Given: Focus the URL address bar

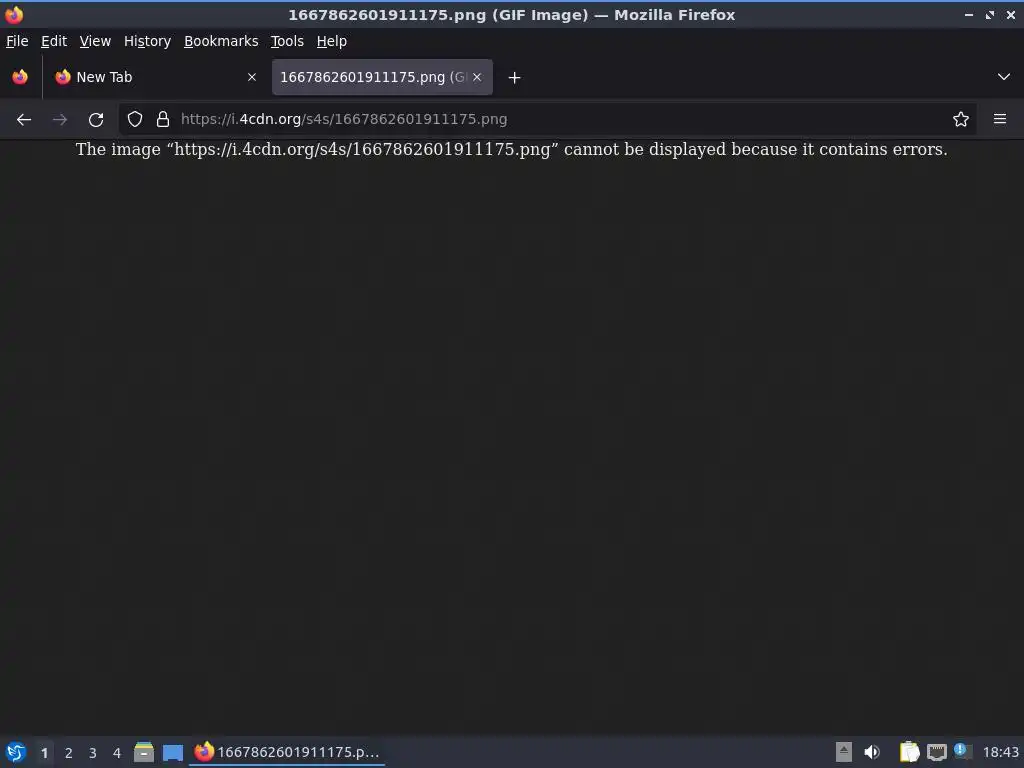Looking at the screenshot, I should pos(547,119).
